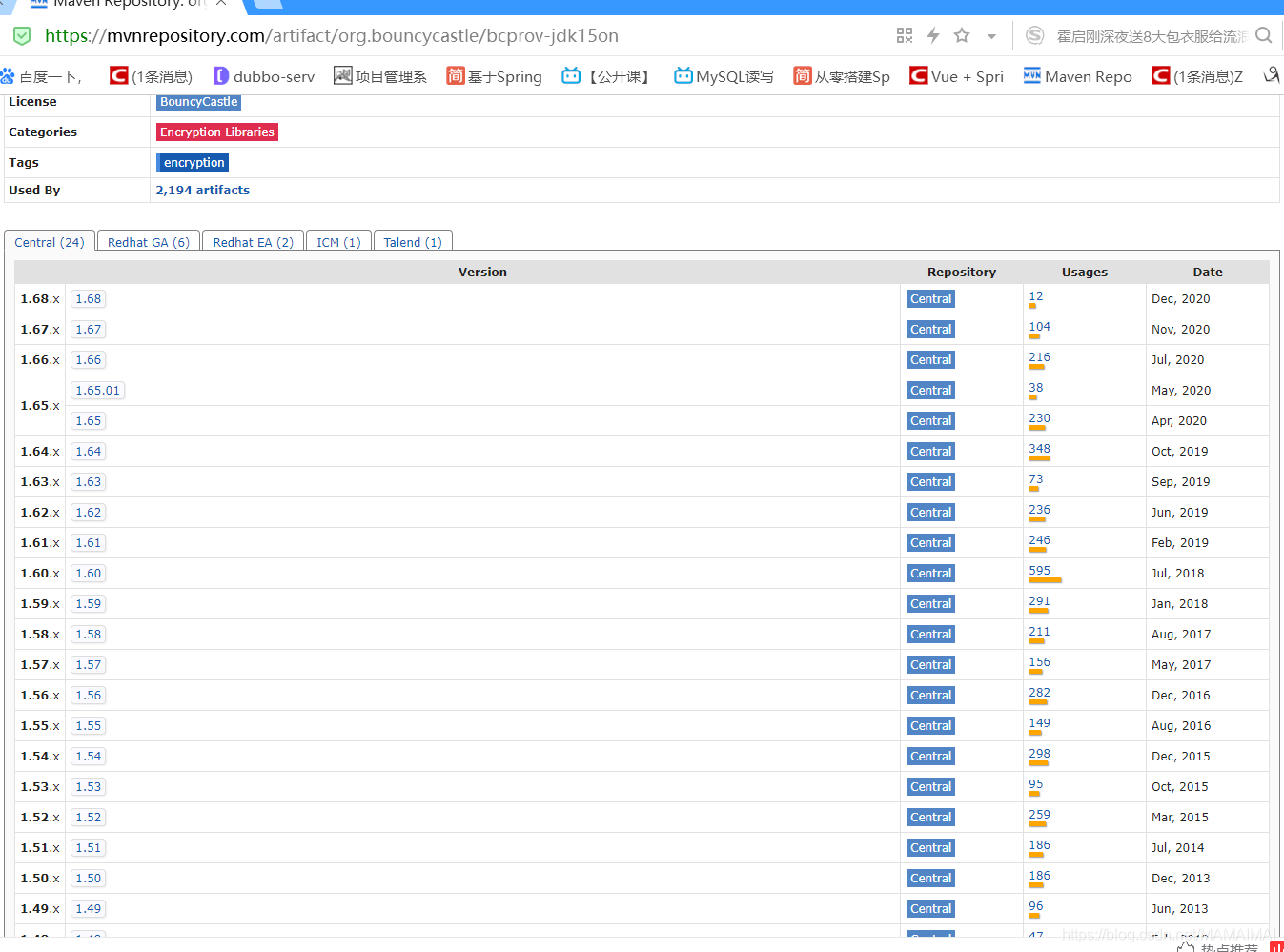Click the lightning bolt speed-mode icon
The width and height of the screenshot is (1284, 952).
933,35
